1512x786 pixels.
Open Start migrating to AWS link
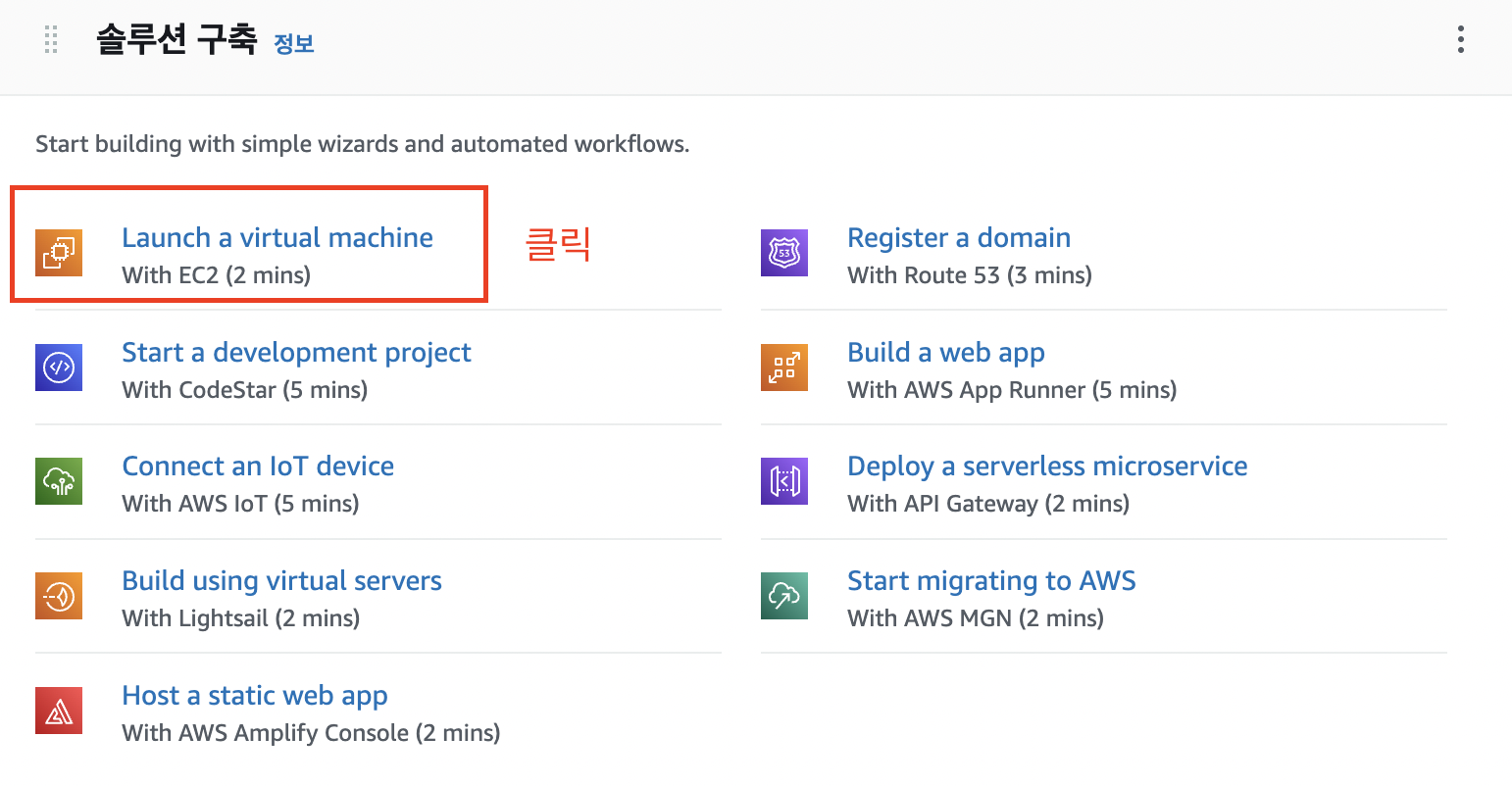point(991,580)
